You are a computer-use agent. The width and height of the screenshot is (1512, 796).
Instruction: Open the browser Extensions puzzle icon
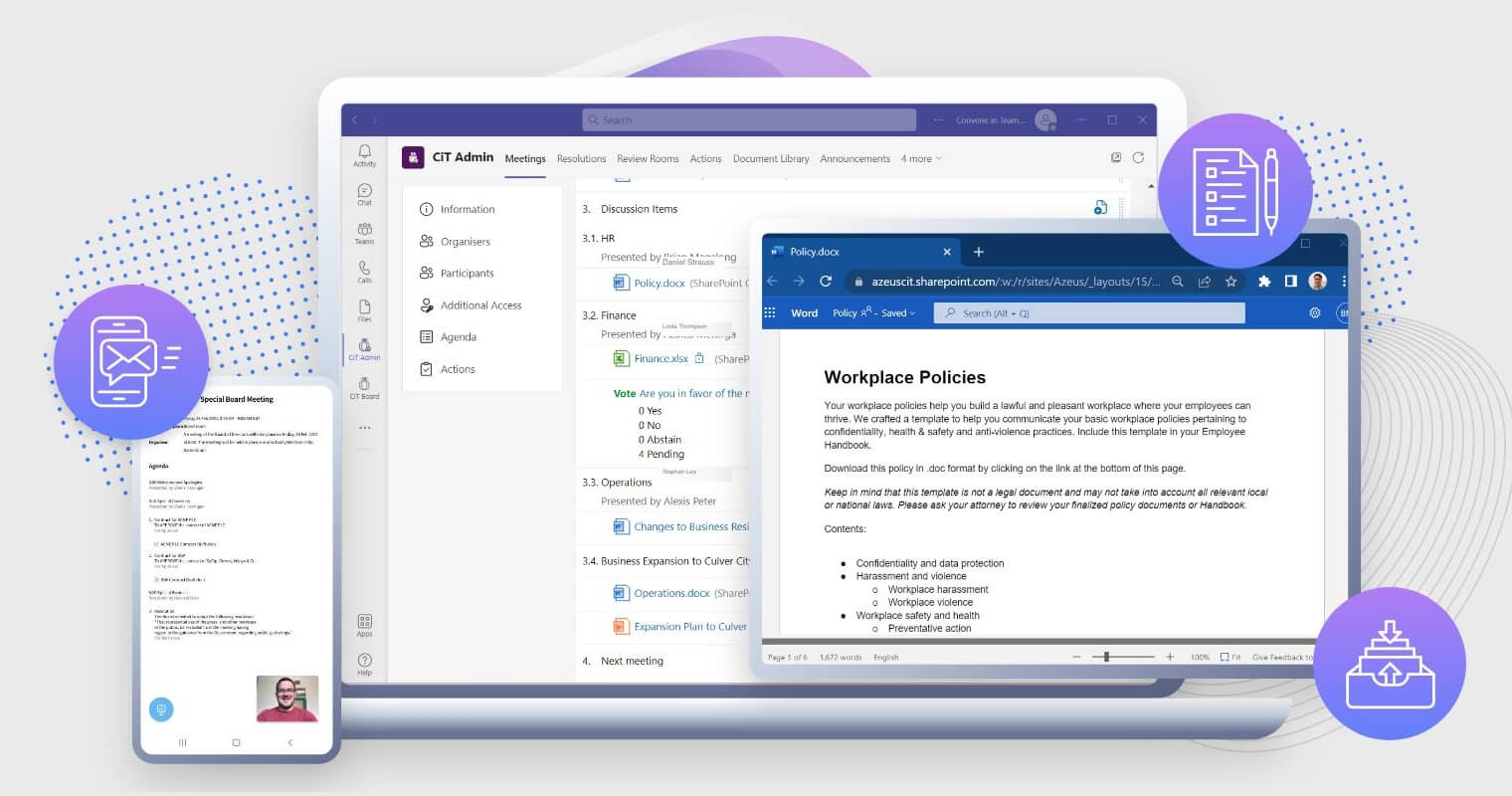click(1264, 282)
